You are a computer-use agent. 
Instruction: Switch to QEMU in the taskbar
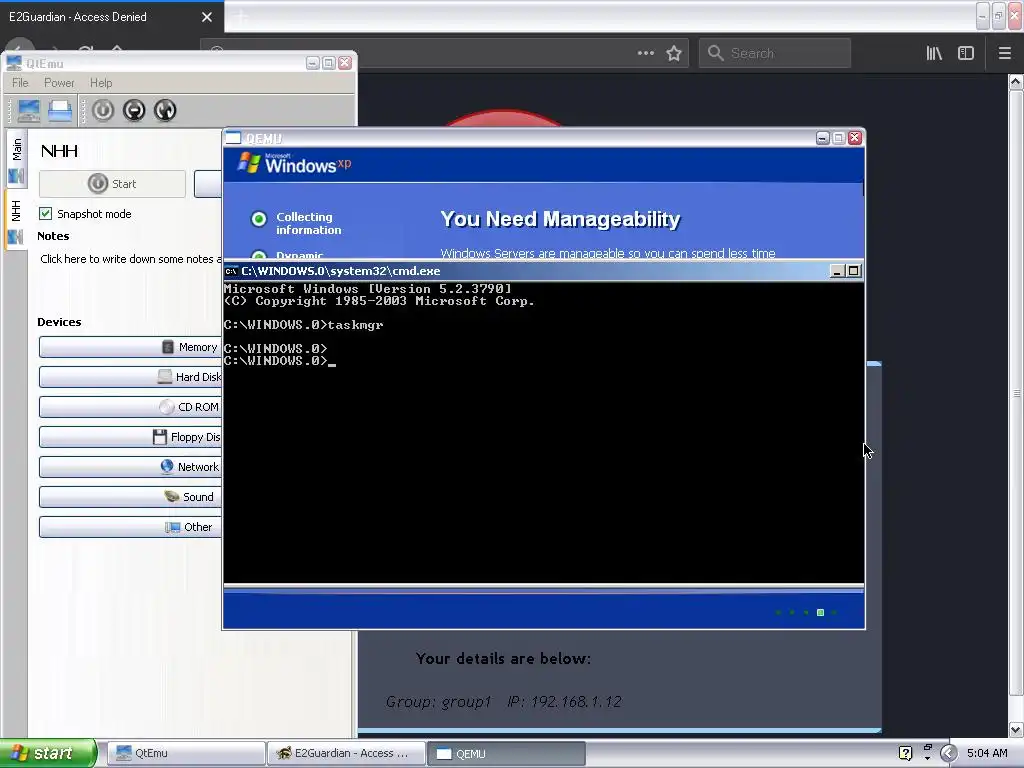click(506, 753)
